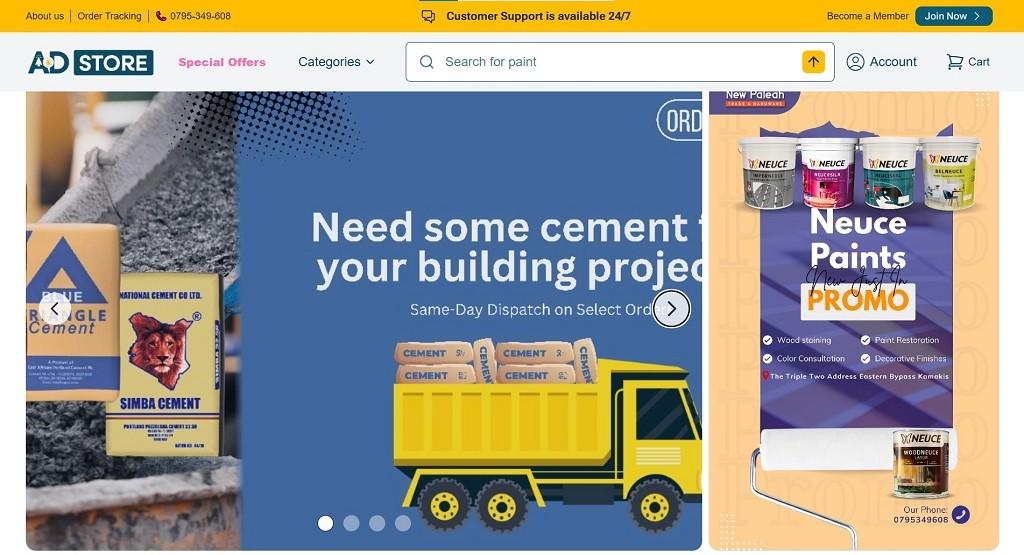Open the Special Offers menu item
This screenshot has height=555, width=1024.
(222, 62)
